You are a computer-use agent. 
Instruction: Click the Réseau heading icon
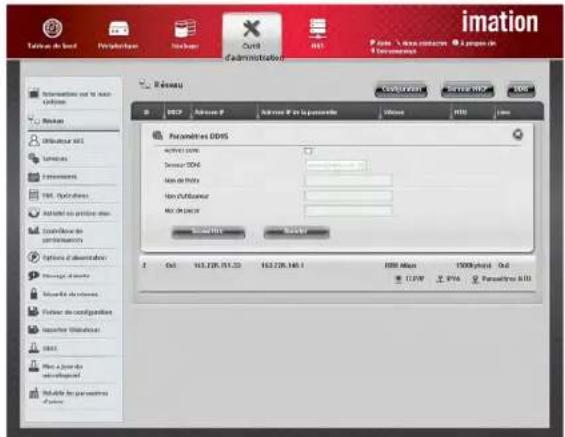[x=145, y=84]
